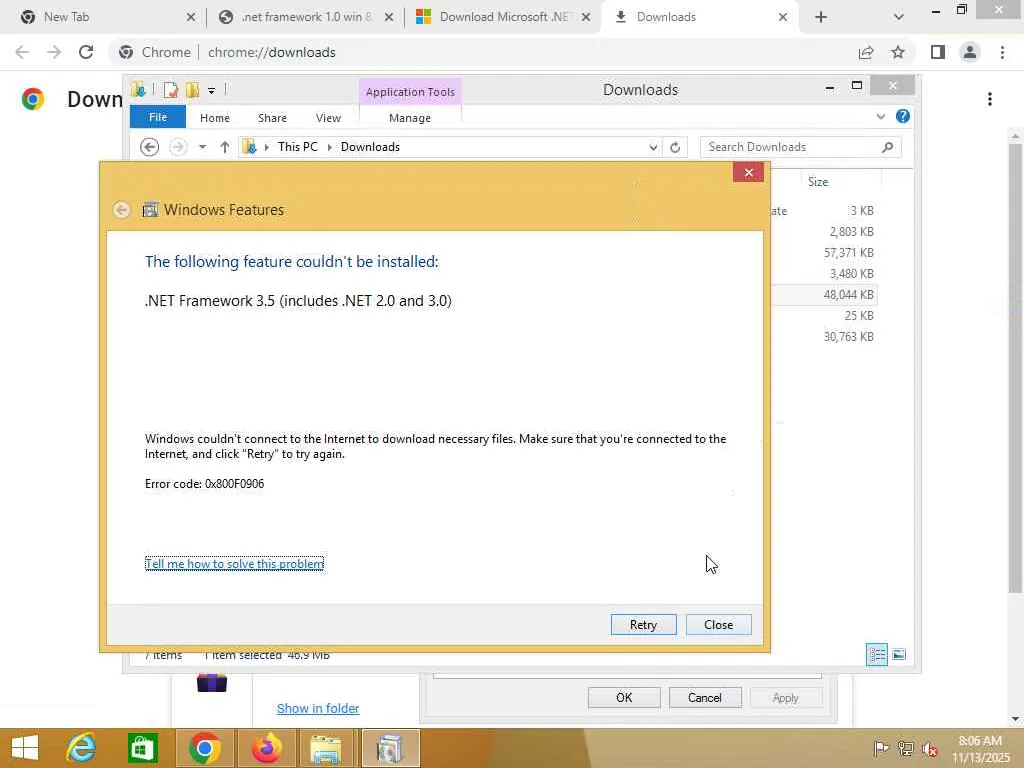
Task: Open the Manage ribbon tab
Action: pyautogui.click(x=410, y=118)
